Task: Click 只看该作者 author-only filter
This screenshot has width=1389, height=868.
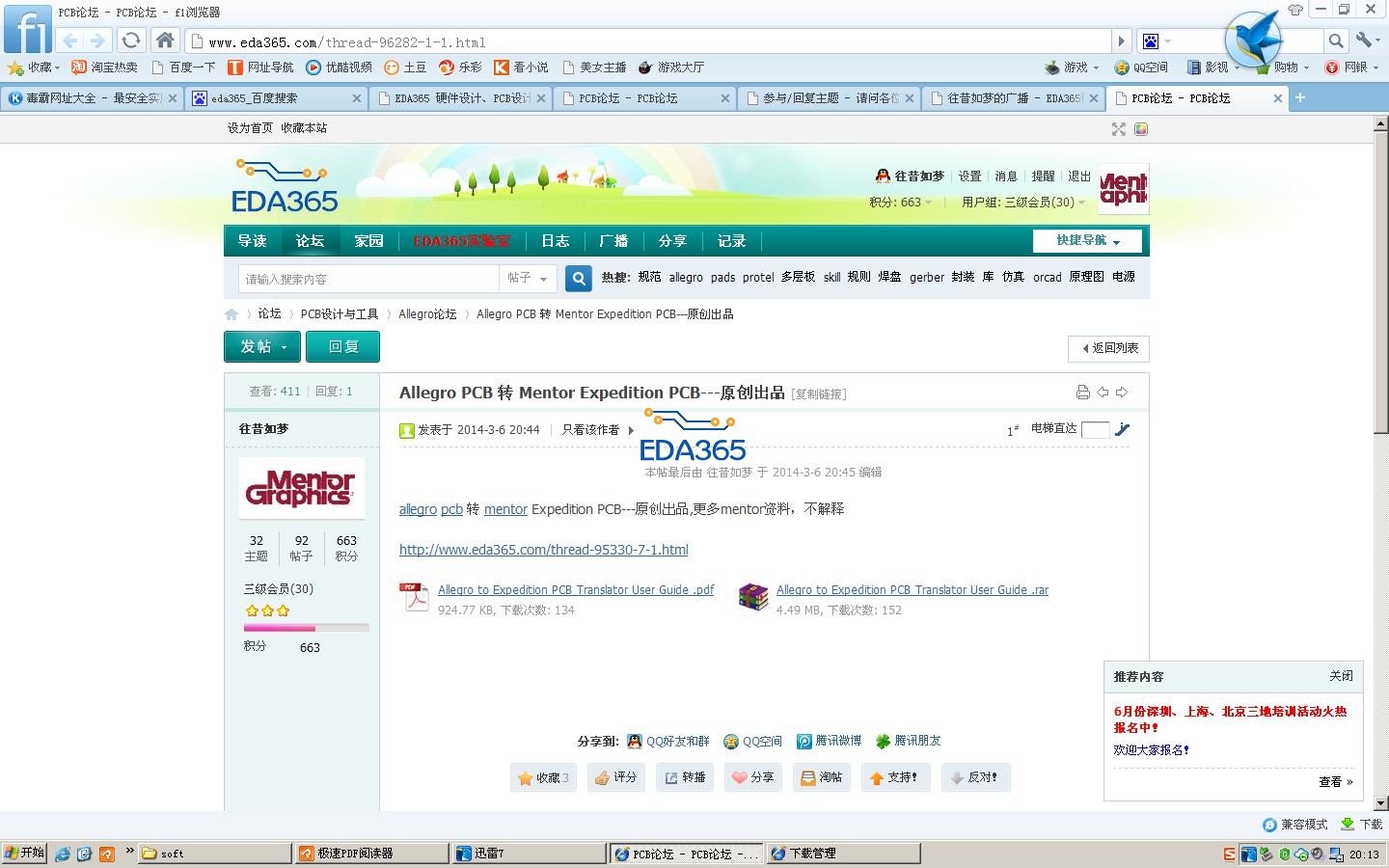Action: [x=590, y=430]
